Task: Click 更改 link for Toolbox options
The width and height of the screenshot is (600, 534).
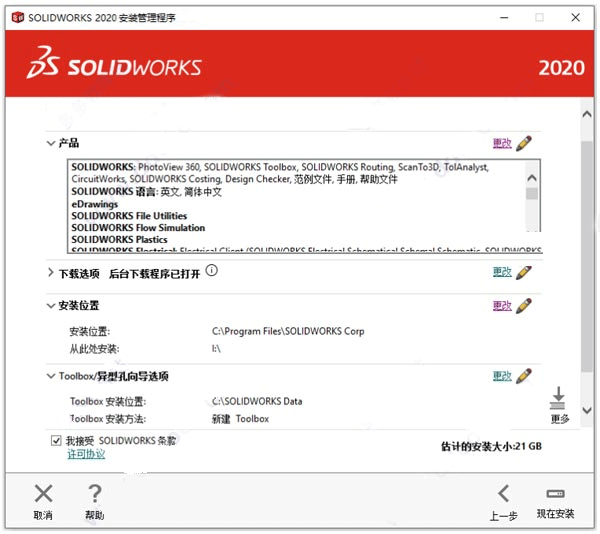Action: coord(502,376)
